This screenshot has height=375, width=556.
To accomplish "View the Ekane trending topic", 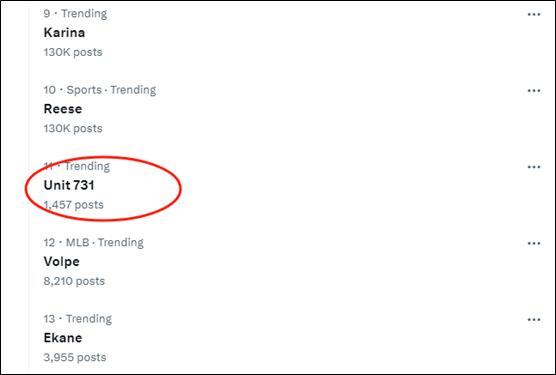I will [63, 338].
